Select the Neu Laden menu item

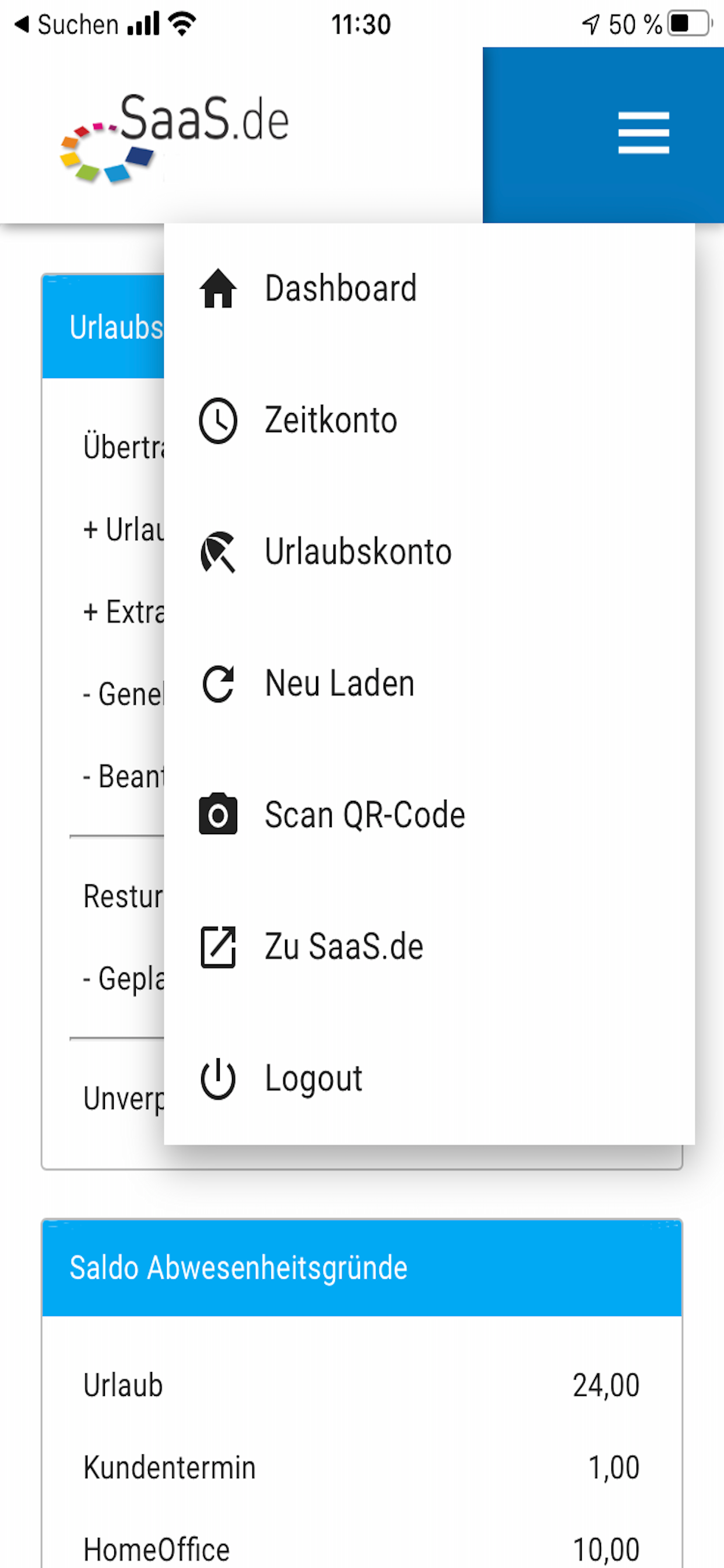[339, 684]
